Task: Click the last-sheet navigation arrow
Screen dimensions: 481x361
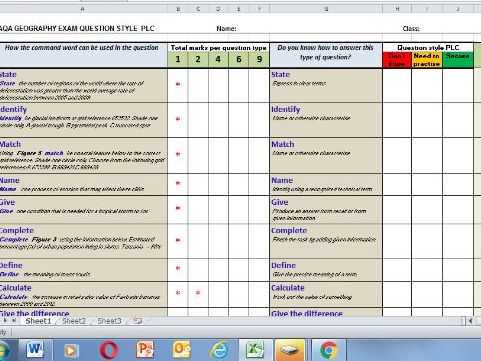Action: pyautogui.click(x=14, y=321)
